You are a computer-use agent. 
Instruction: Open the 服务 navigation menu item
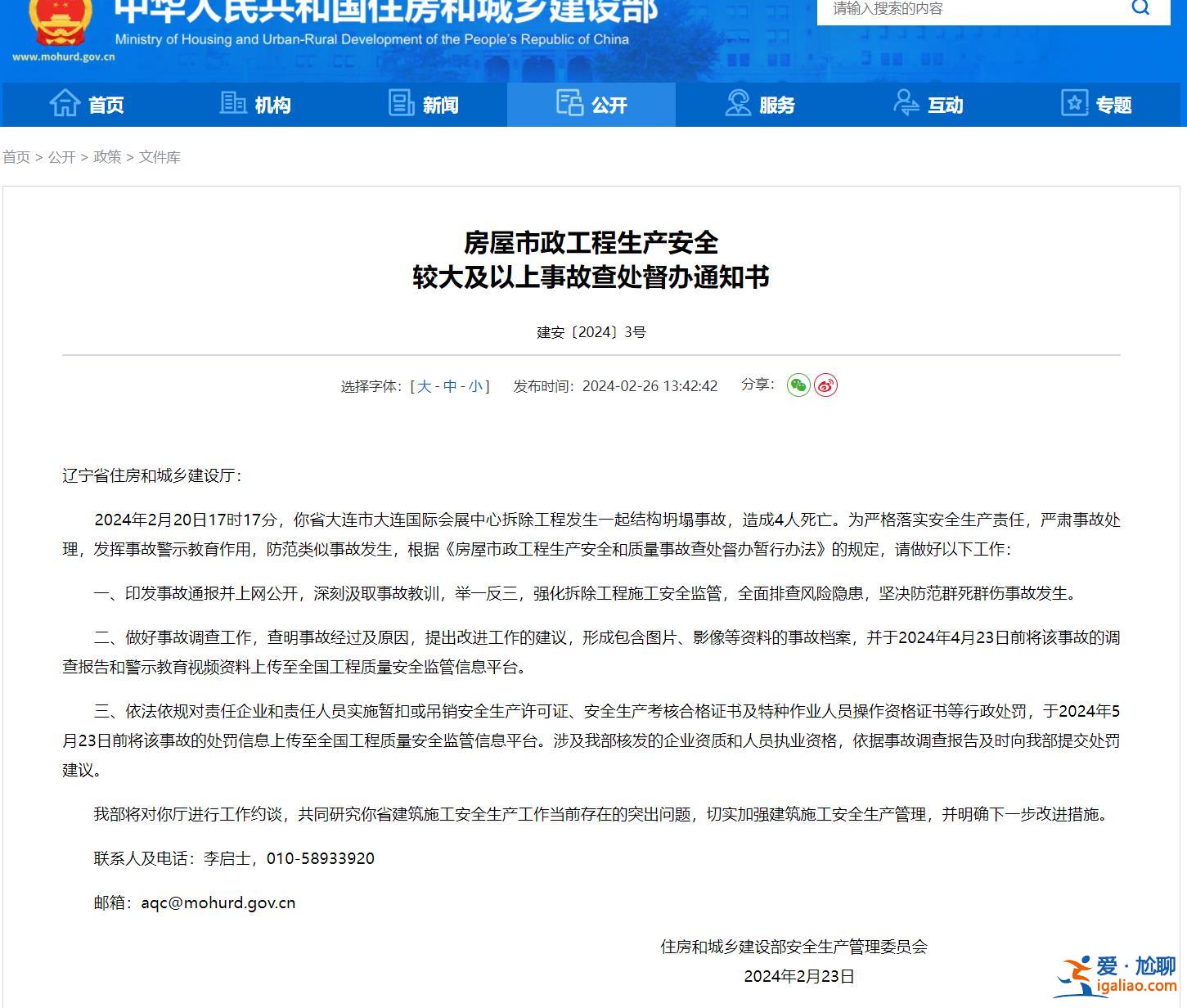coord(760,105)
